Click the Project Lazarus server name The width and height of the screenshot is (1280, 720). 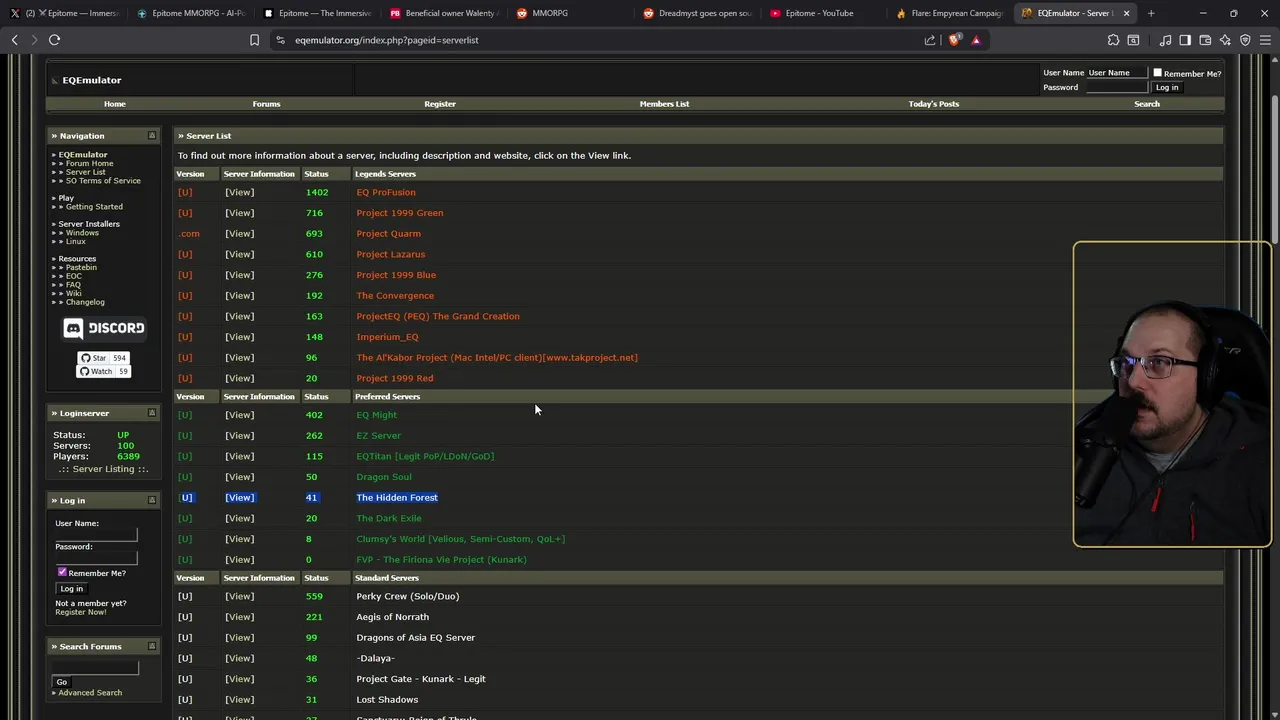(x=391, y=255)
